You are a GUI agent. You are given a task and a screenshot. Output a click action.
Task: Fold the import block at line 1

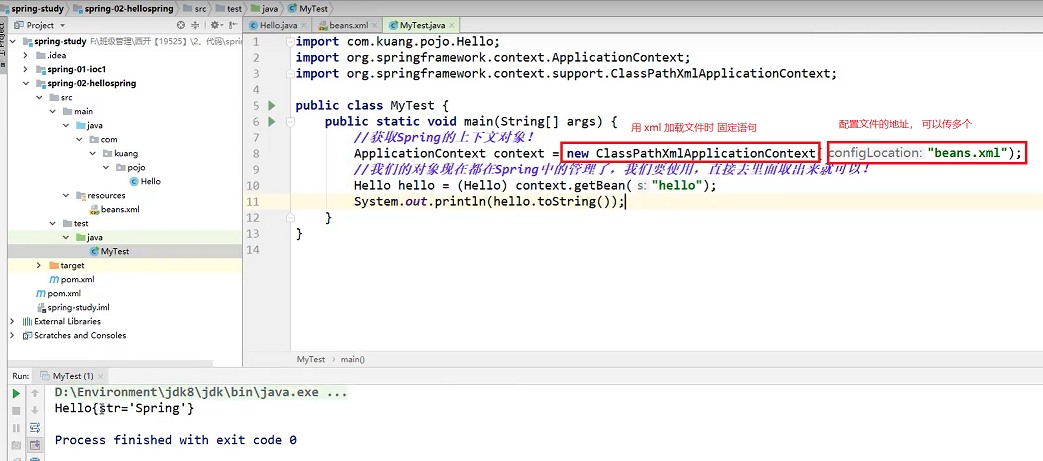tap(289, 42)
